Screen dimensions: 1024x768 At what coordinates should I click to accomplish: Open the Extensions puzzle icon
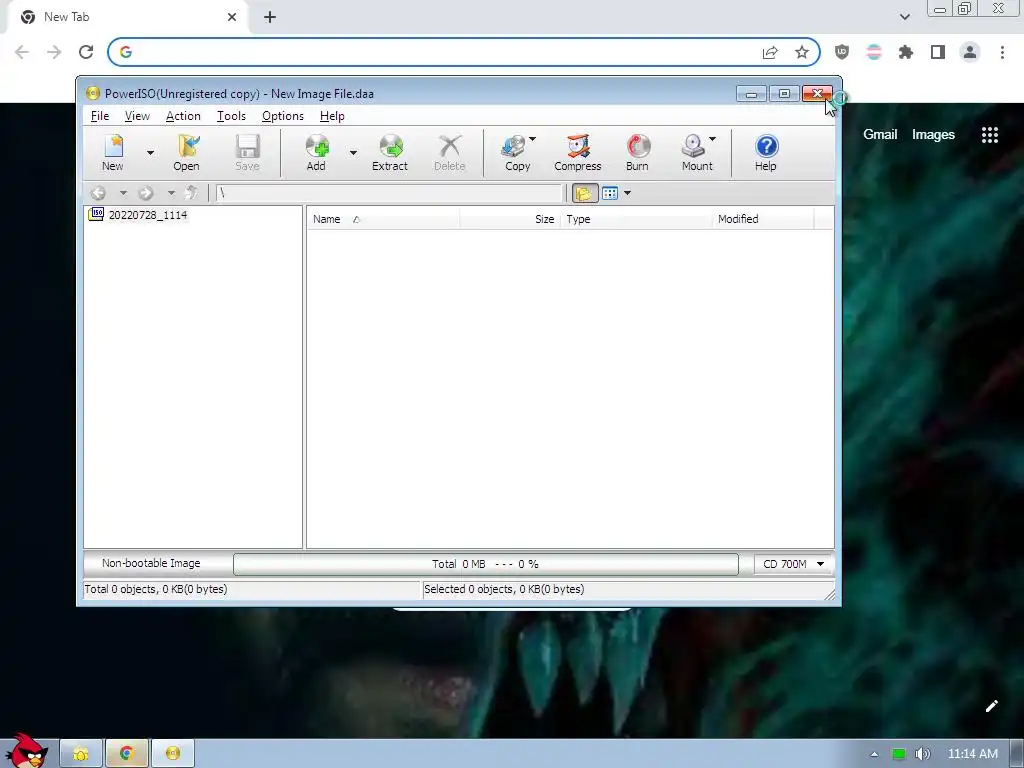click(x=906, y=52)
